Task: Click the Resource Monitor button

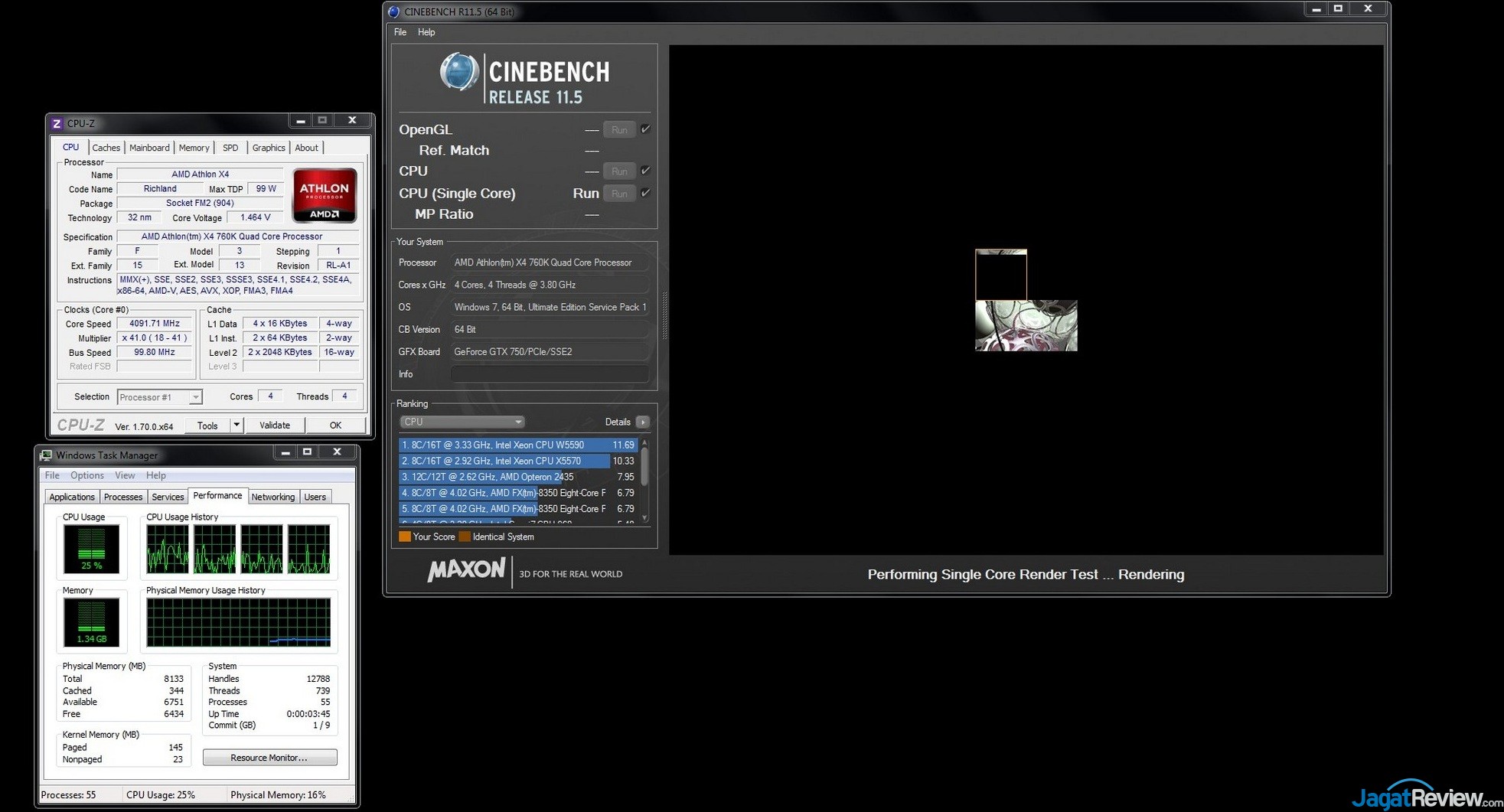Action: 269,758
